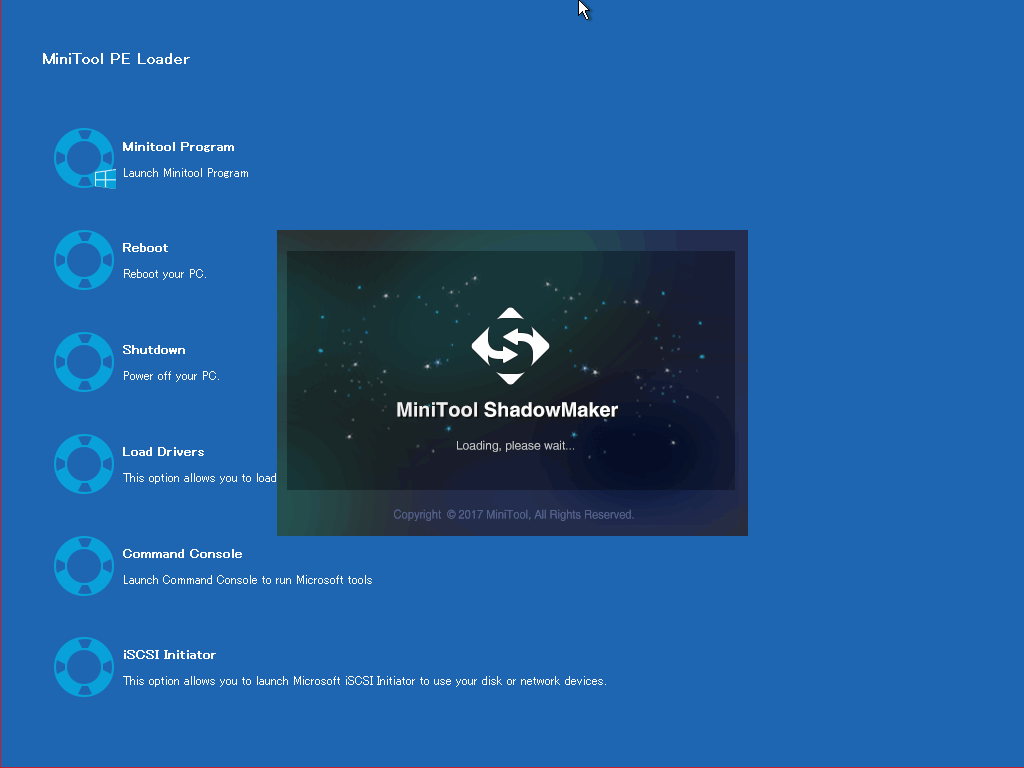This screenshot has width=1024, height=768.
Task: Open the Minitool Program title link
Action: 178,147
